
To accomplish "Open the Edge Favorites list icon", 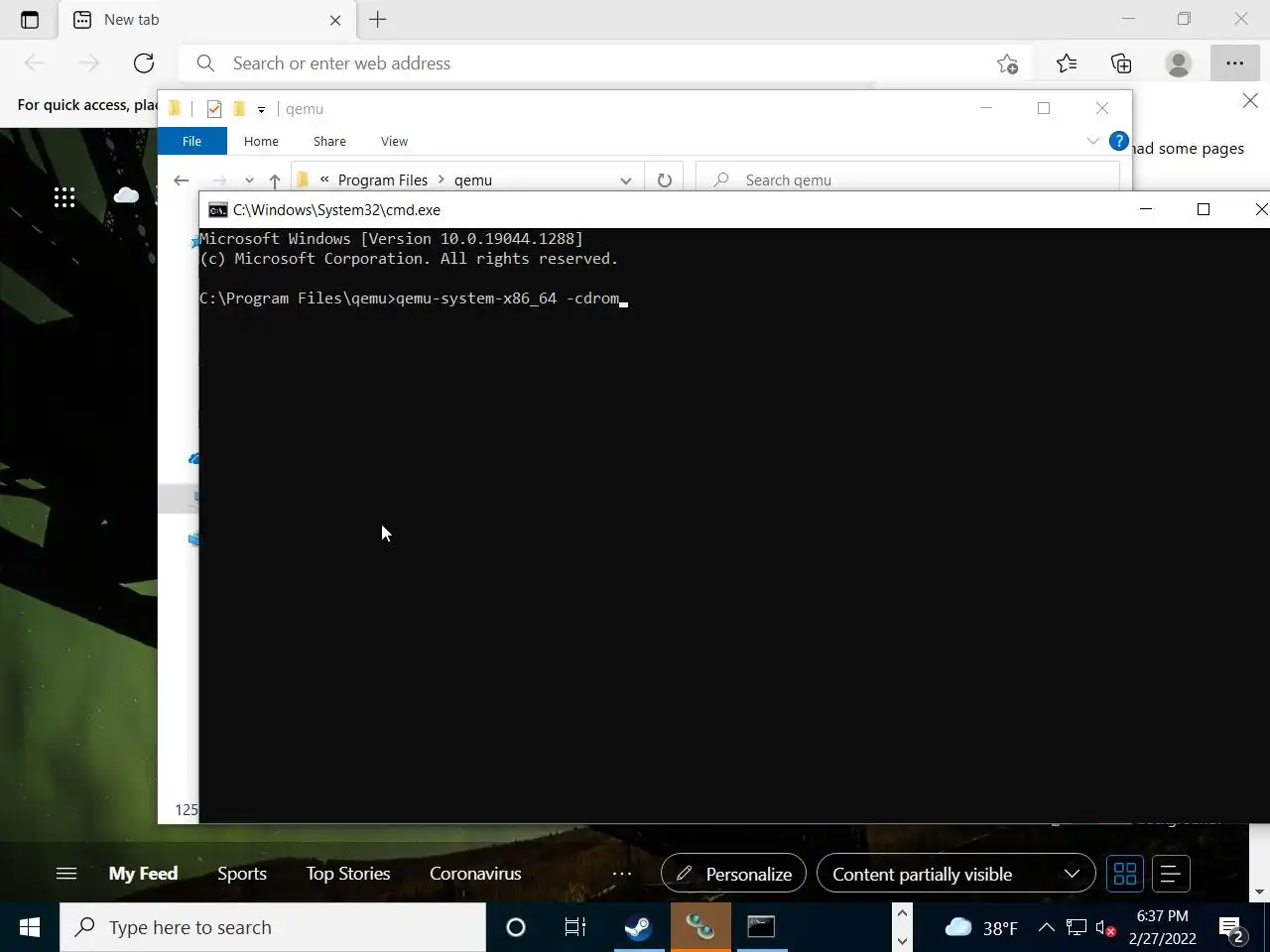I will tap(1067, 63).
